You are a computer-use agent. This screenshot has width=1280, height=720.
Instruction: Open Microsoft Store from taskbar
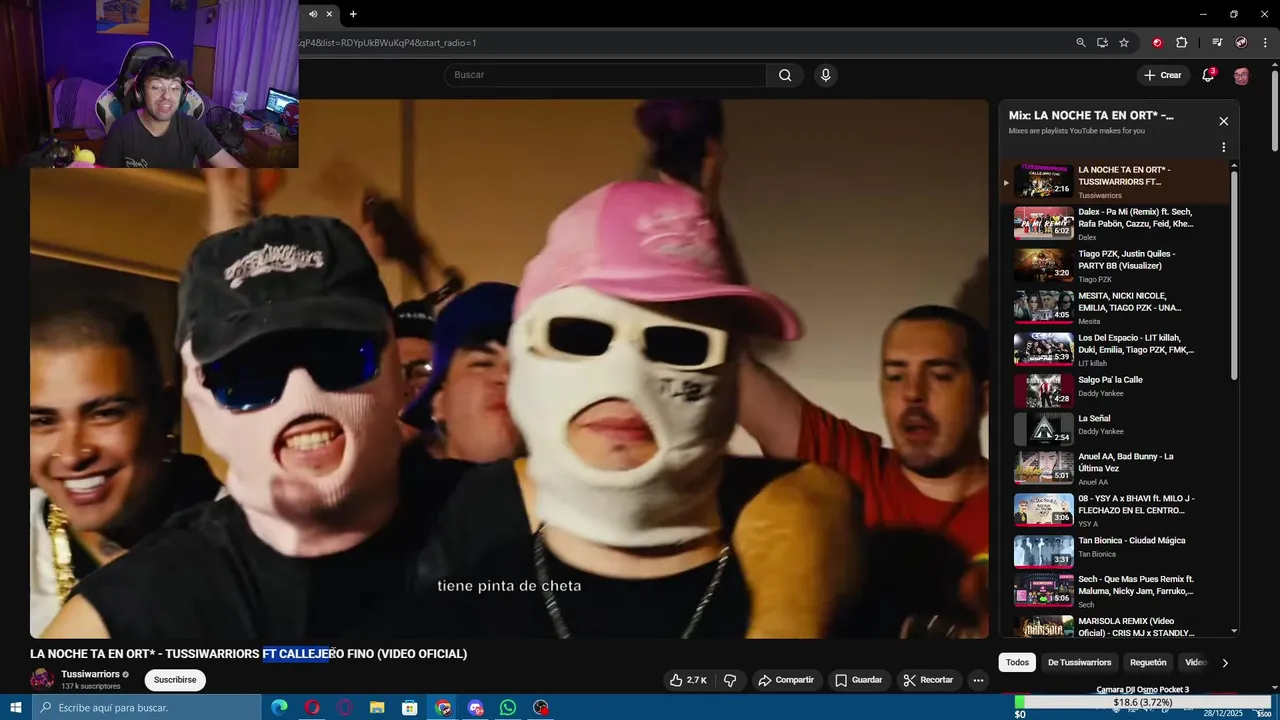tap(410, 708)
